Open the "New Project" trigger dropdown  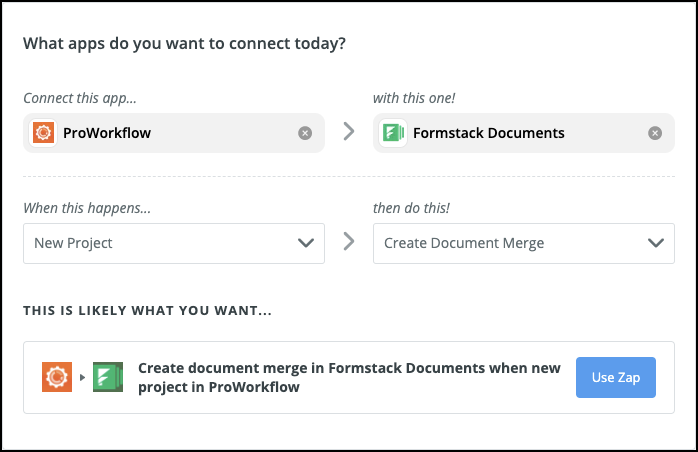(x=160, y=243)
